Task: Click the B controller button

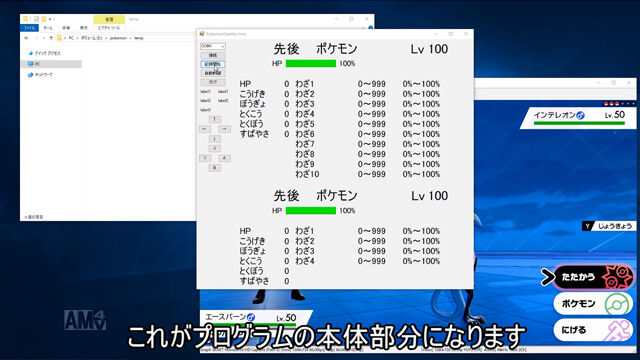Action: click(215, 168)
